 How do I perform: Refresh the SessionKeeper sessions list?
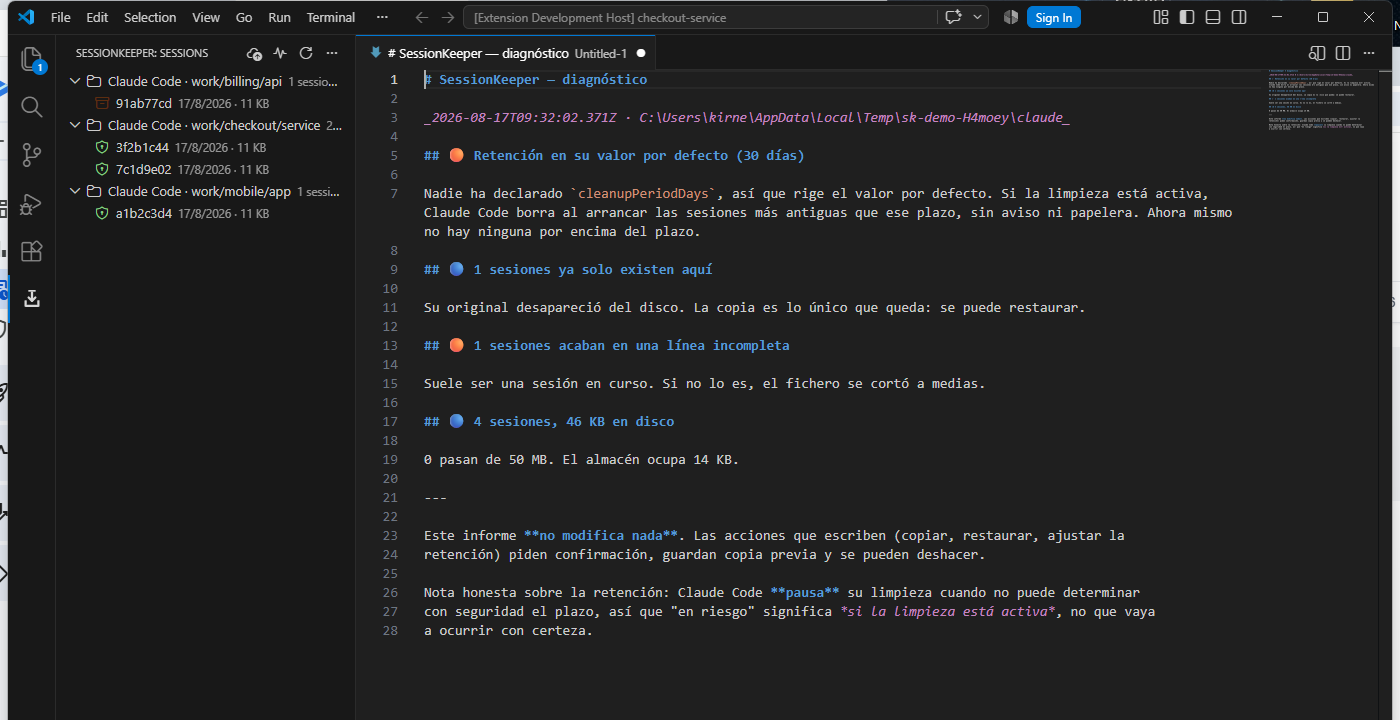pyautogui.click(x=306, y=53)
